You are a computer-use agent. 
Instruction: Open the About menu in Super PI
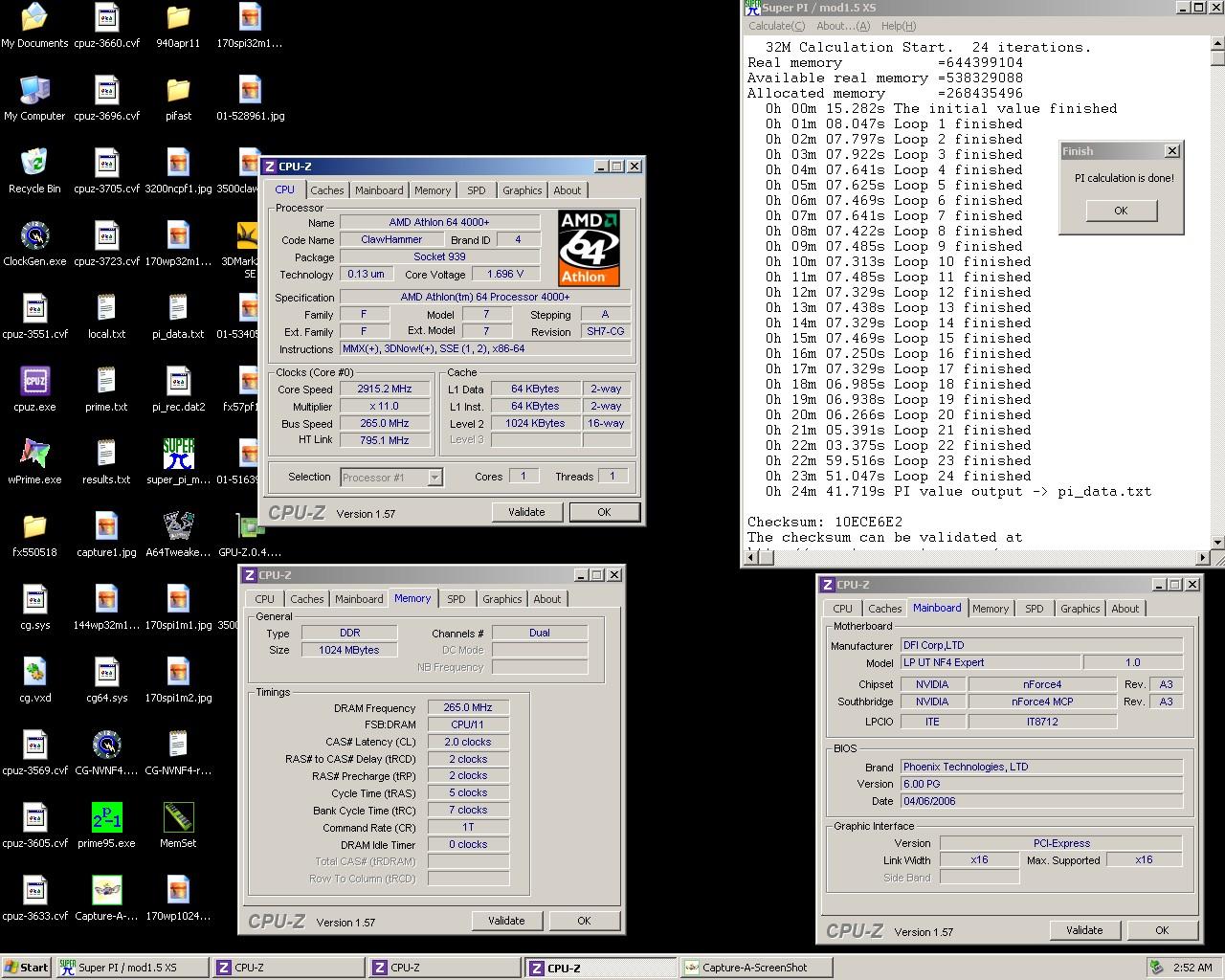[x=843, y=26]
